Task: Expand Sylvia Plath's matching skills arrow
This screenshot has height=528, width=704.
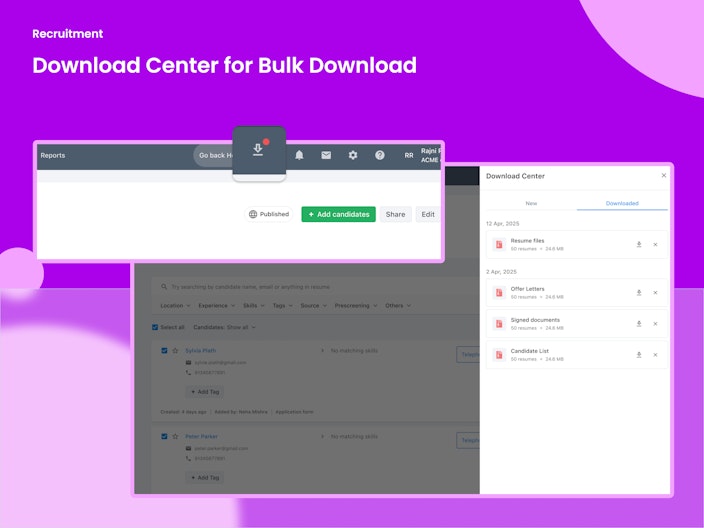Action: coord(322,351)
